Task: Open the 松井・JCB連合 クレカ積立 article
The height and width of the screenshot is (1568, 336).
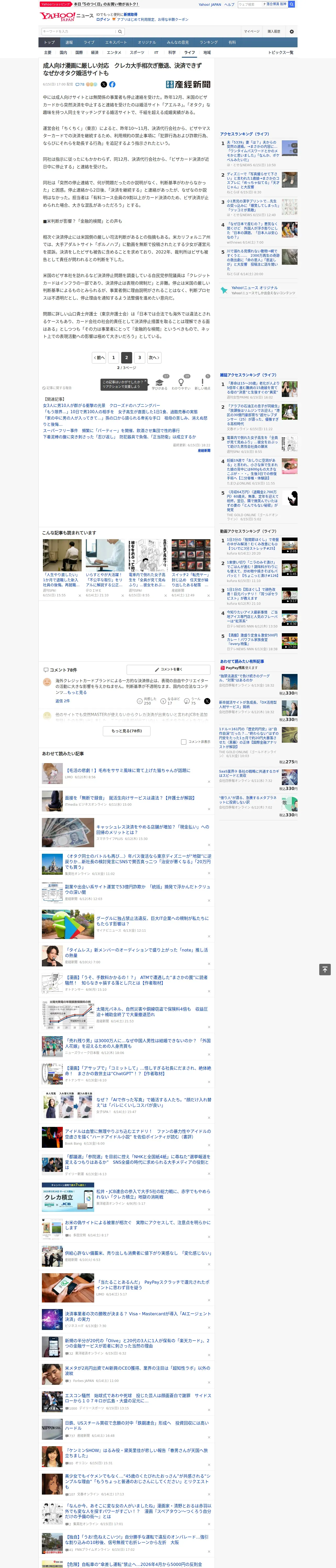Action: (x=153, y=1194)
